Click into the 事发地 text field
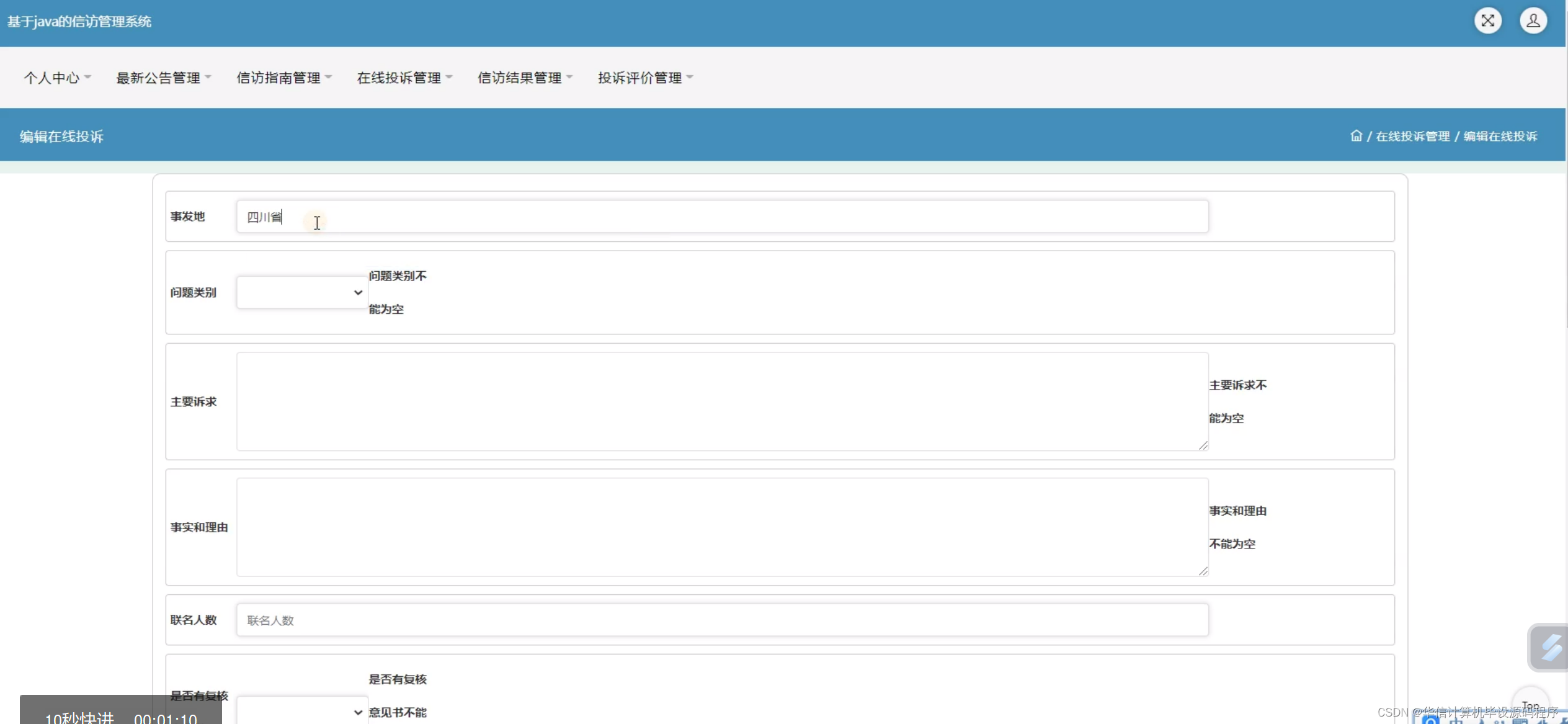Viewport: 1568px width, 724px height. [722, 217]
